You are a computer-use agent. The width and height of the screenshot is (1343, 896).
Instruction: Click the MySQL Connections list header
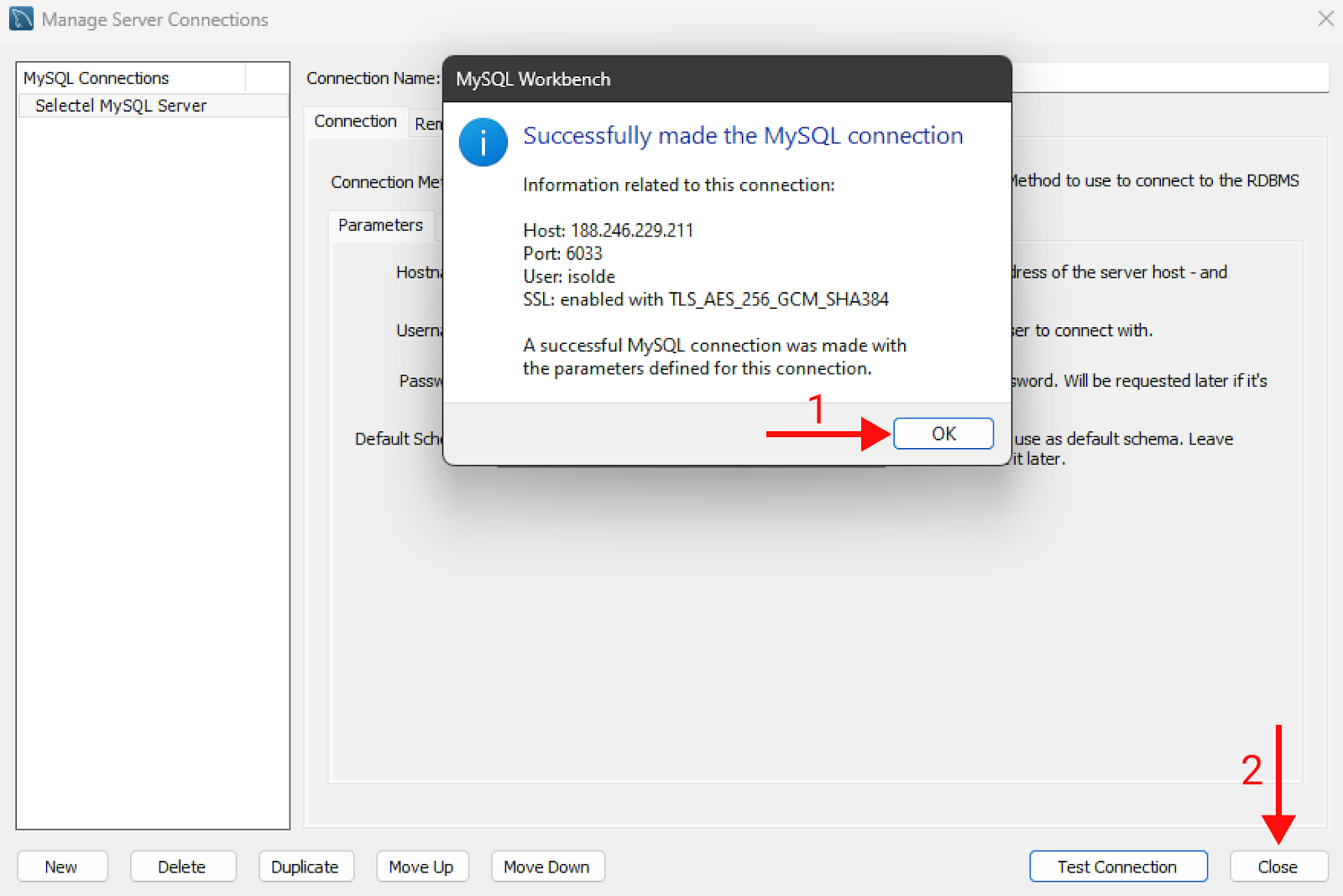point(132,78)
